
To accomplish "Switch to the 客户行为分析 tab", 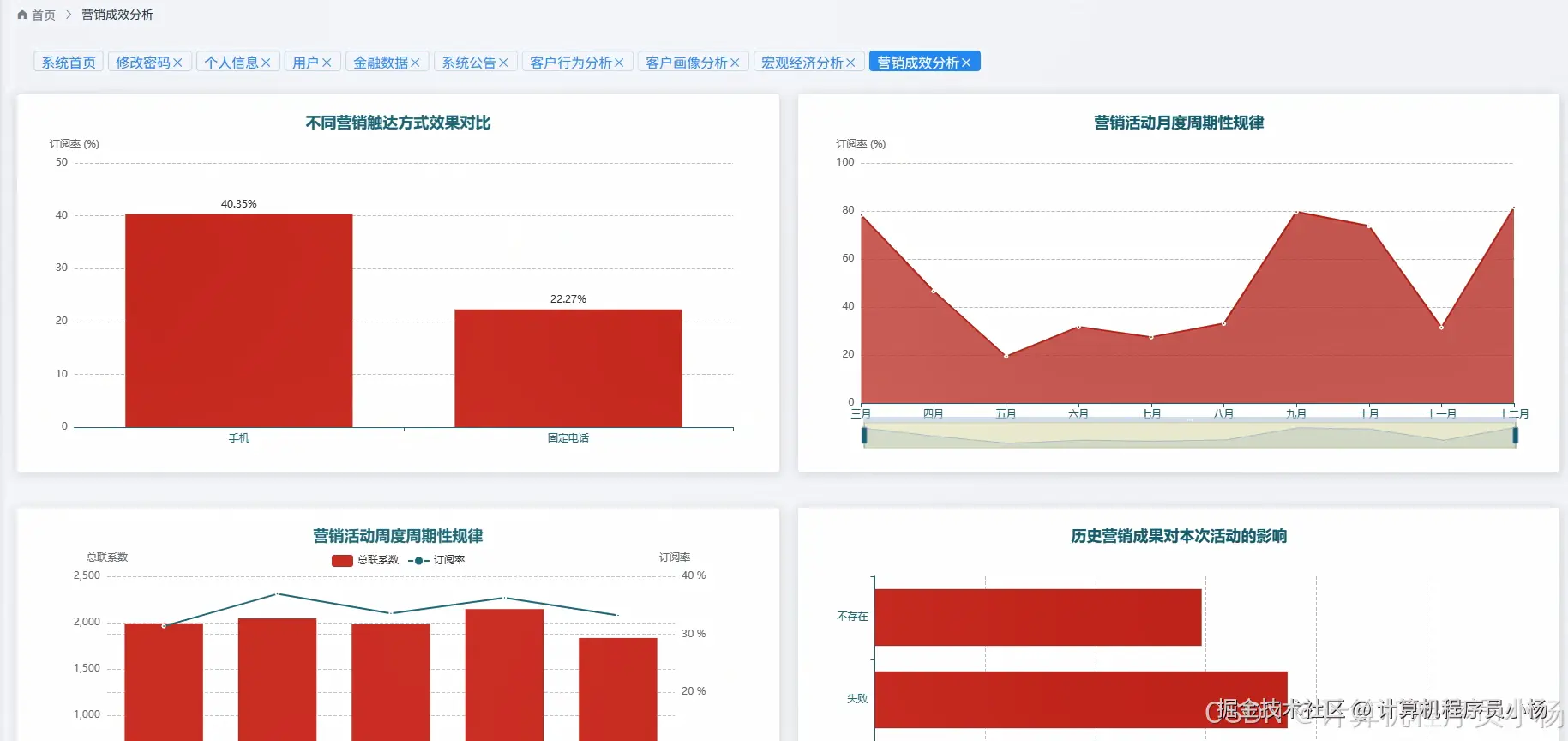I will pyautogui.click(x=571, y=63).
